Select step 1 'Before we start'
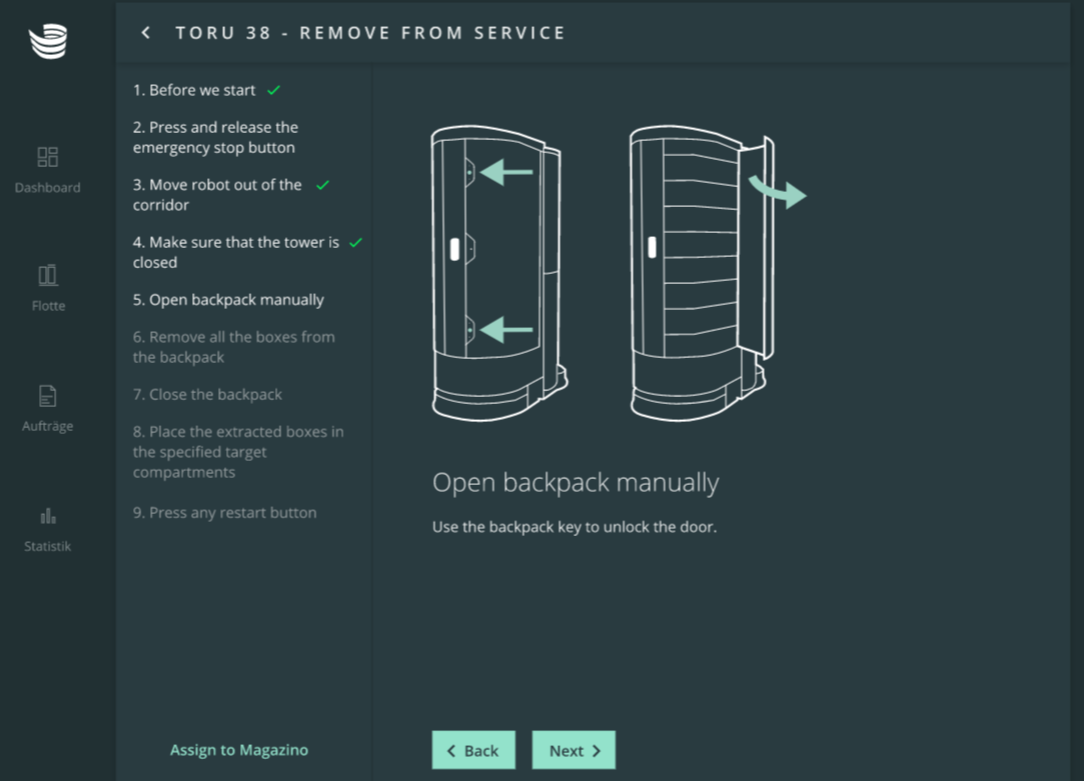The height and width of the screenshot is (781, 1084). pos(194,90)
